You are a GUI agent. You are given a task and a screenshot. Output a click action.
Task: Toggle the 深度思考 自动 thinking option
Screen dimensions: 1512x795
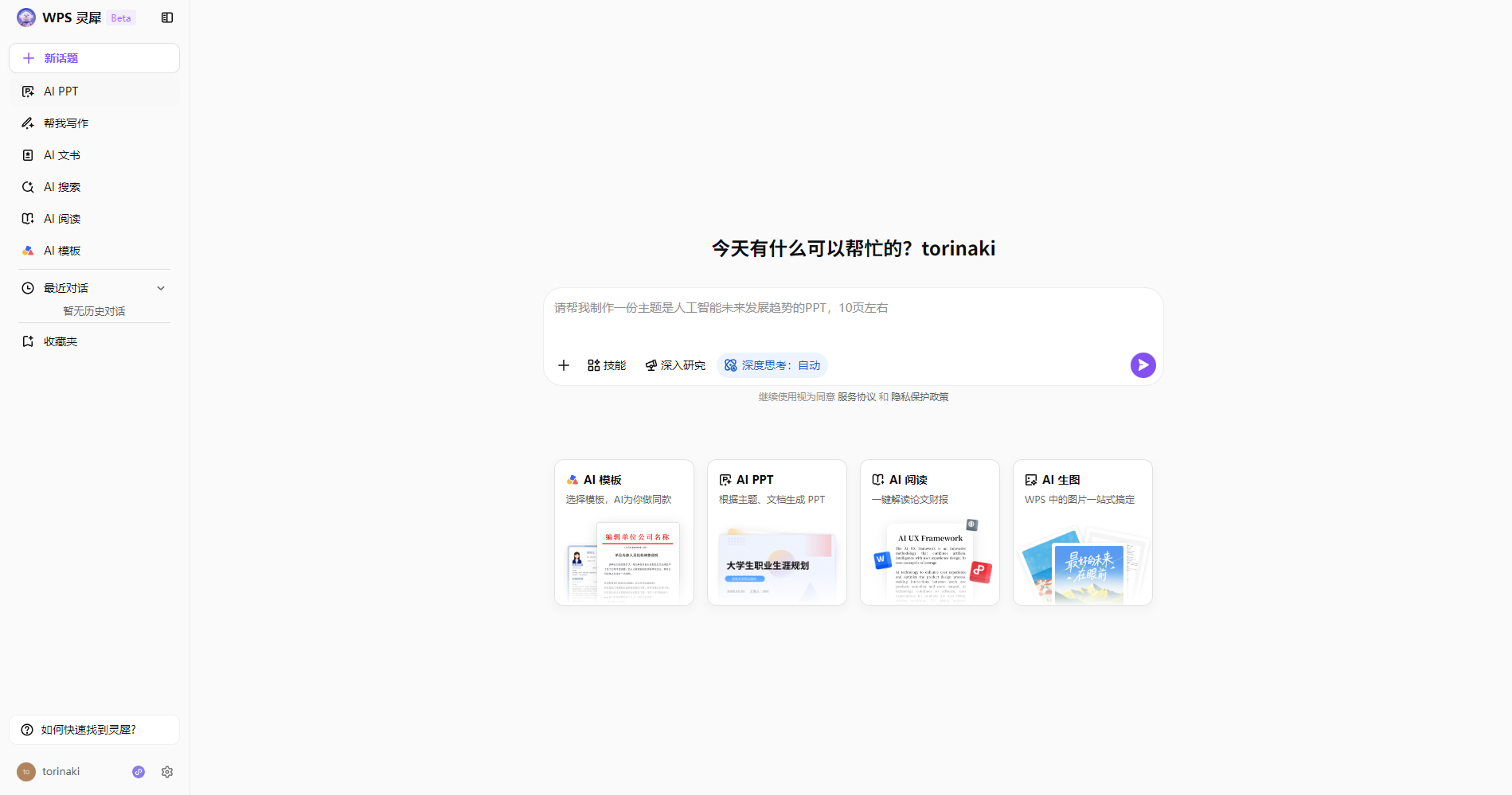(772, 365)
